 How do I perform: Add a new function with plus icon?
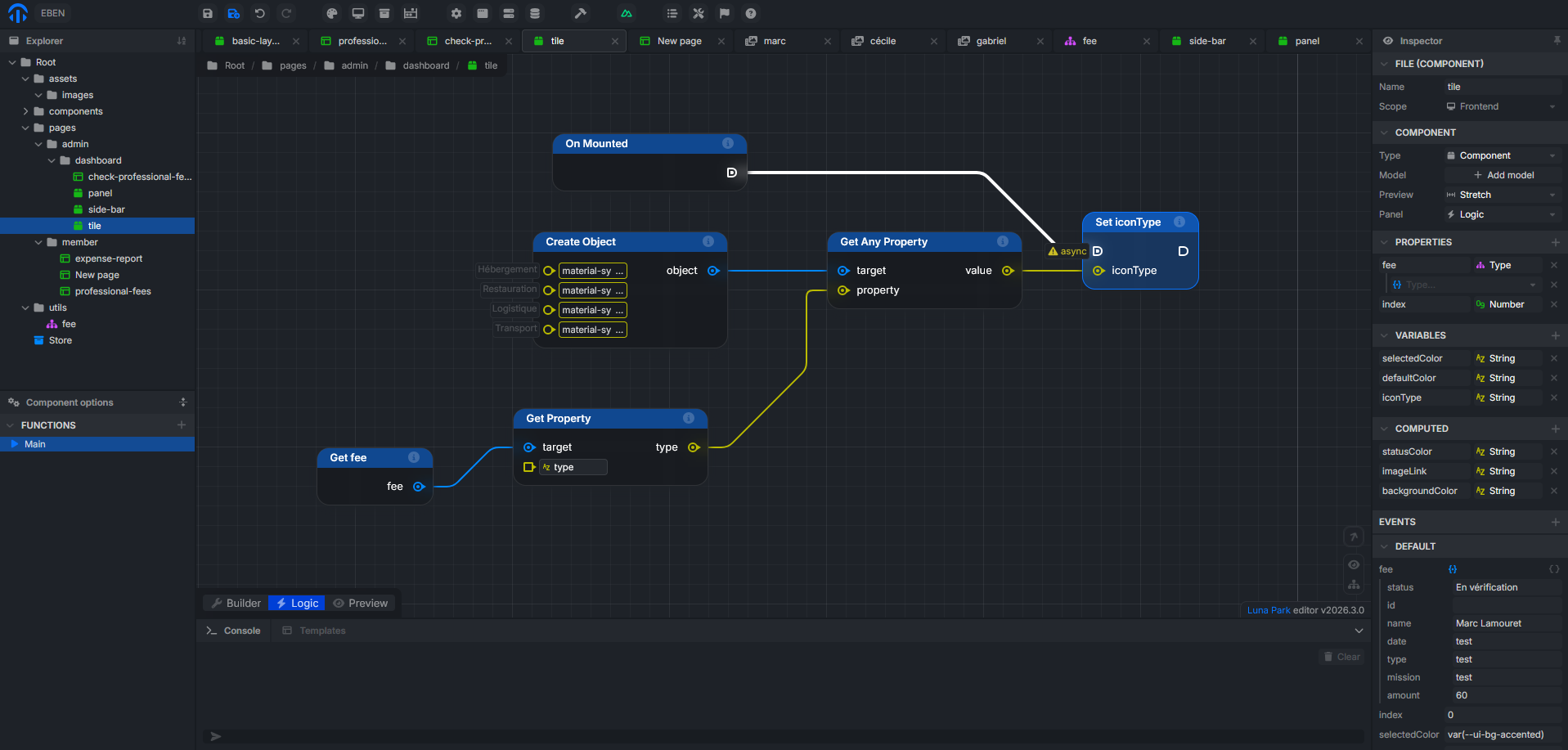pos(182,425)
